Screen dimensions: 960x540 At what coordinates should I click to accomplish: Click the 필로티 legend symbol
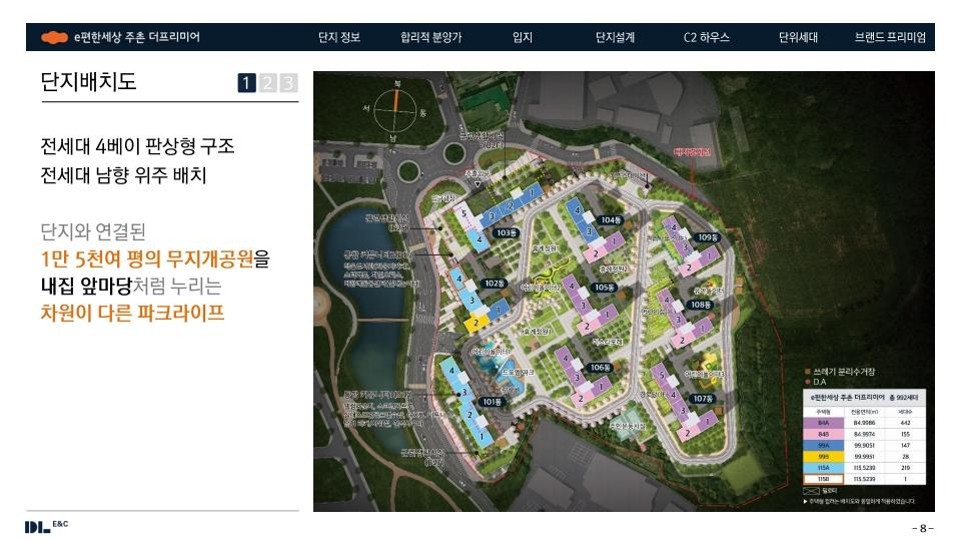(811, 490)
